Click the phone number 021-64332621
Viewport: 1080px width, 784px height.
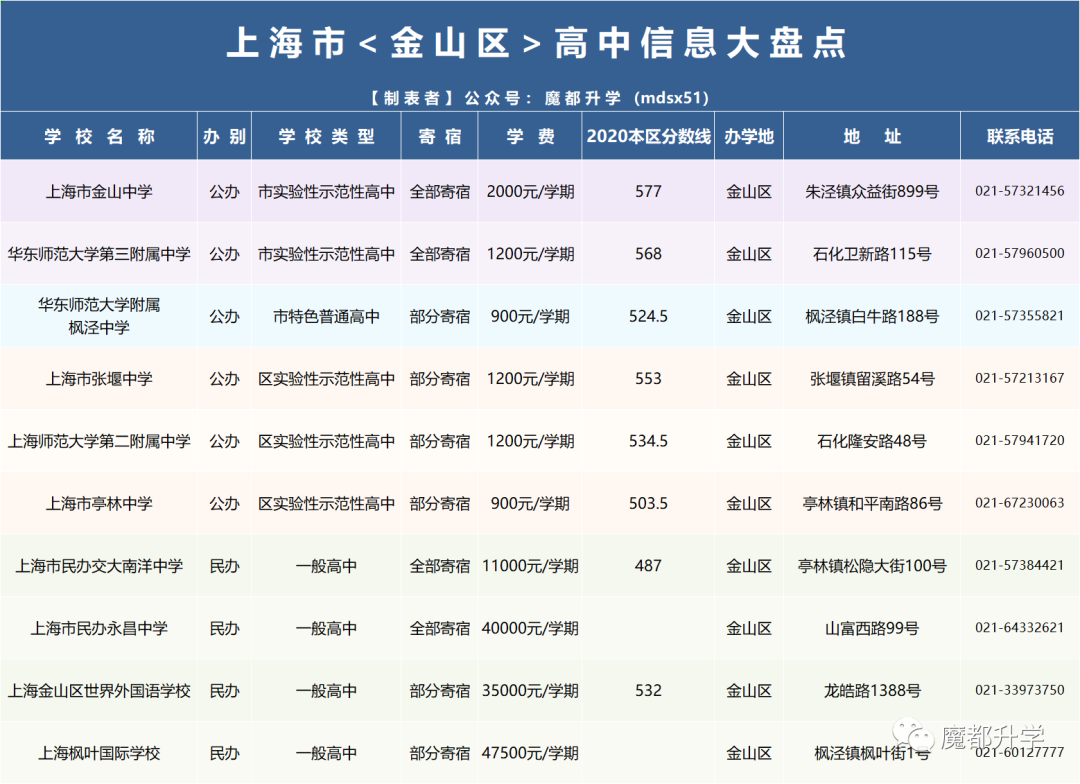(x=1019, y=628)
